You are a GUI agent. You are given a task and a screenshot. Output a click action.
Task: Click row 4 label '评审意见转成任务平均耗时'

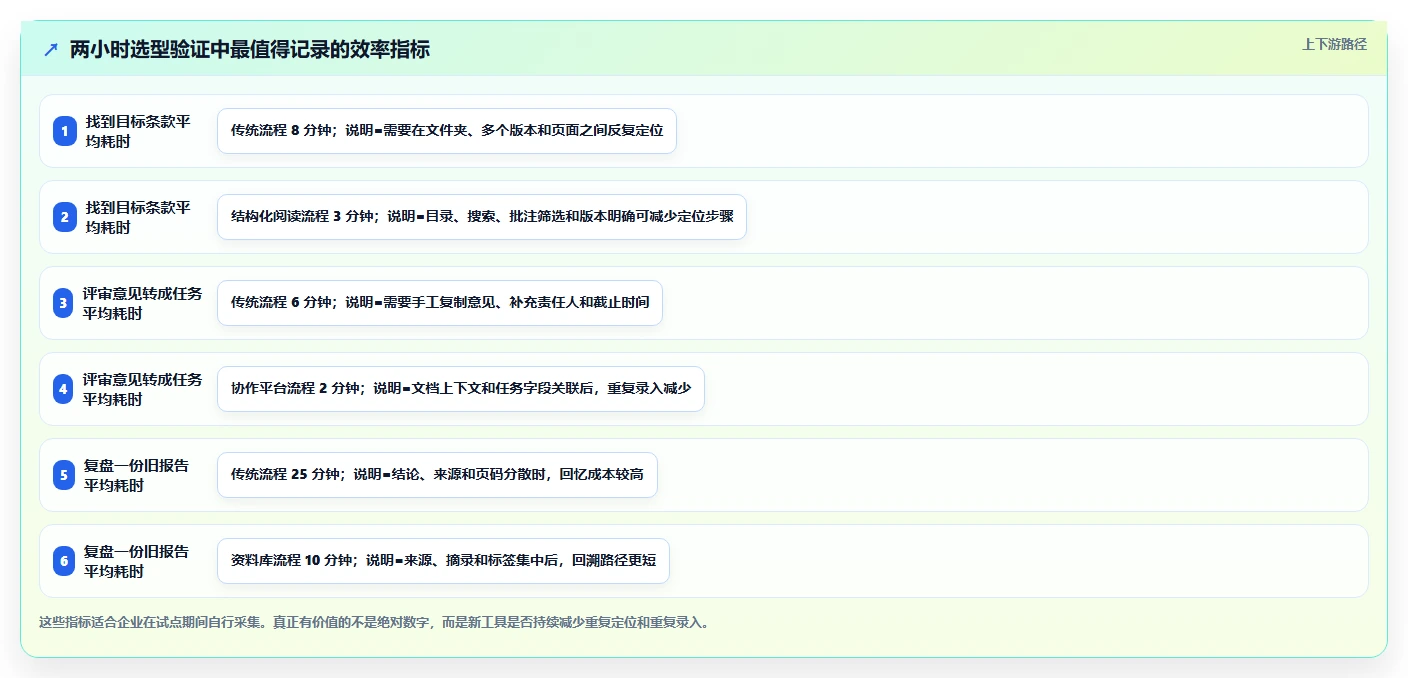click(x=143, y=389)
